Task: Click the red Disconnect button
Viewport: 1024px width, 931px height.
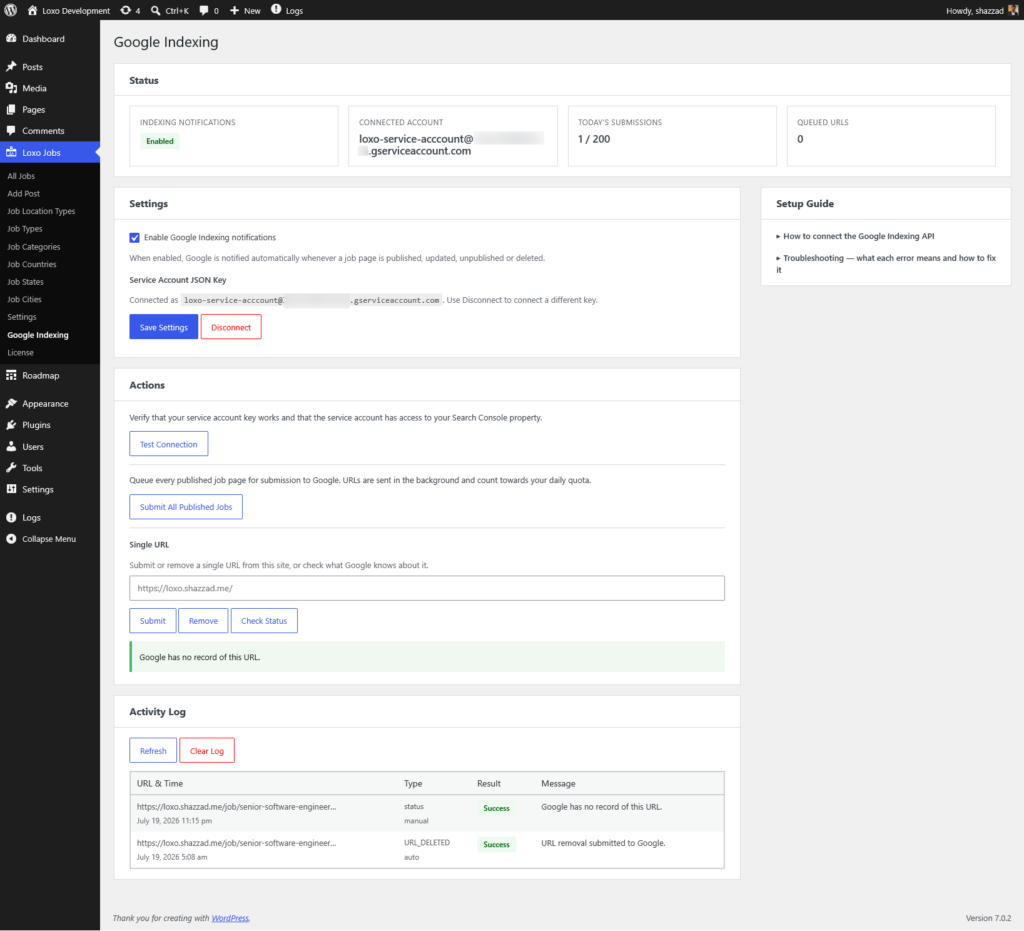Action: point(231,327)
